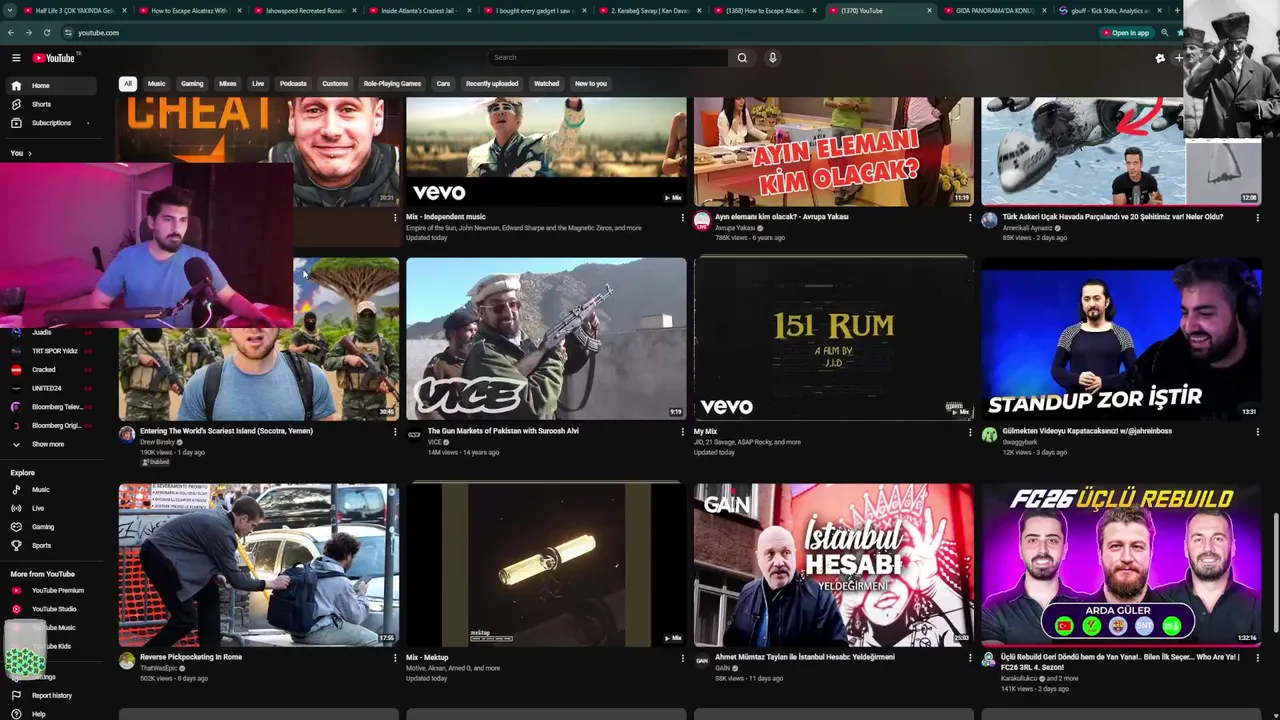Open title FC26 Üçlü Rebuild video
1280x720 pixels.
coord(1120,662)
